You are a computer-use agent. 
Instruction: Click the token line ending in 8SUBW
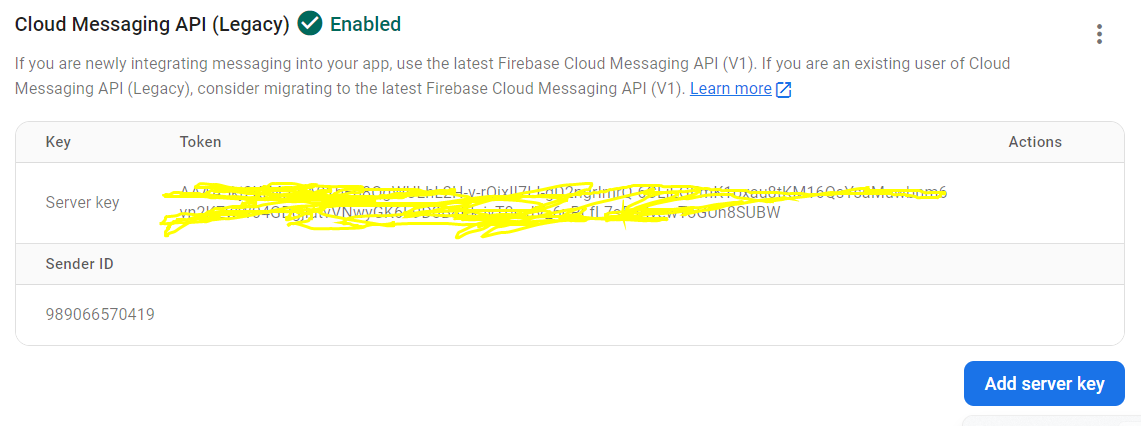click(480, 213)
